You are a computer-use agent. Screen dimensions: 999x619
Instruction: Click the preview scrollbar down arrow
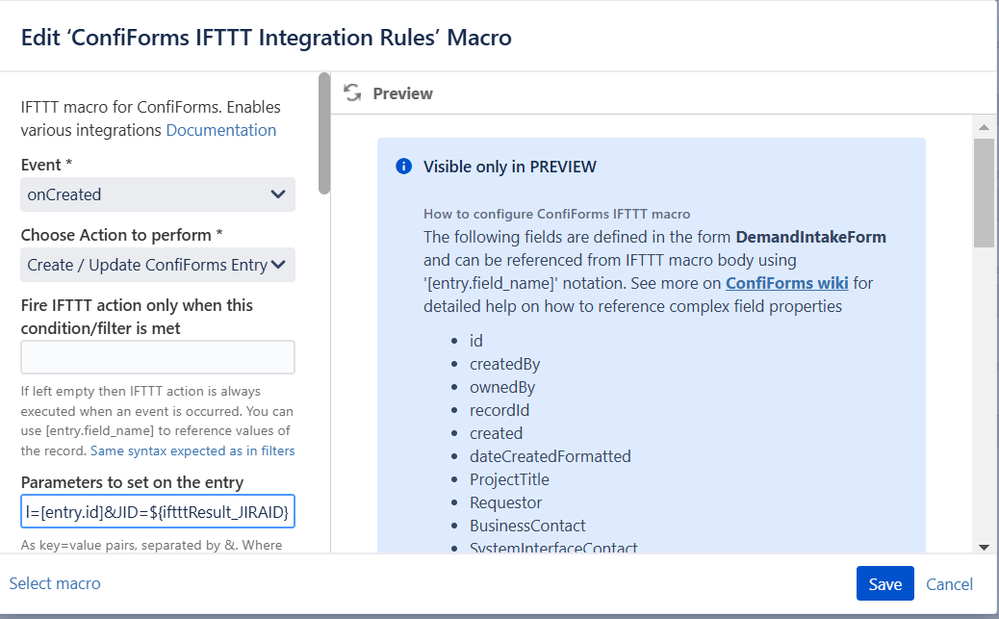click(984, 547)
